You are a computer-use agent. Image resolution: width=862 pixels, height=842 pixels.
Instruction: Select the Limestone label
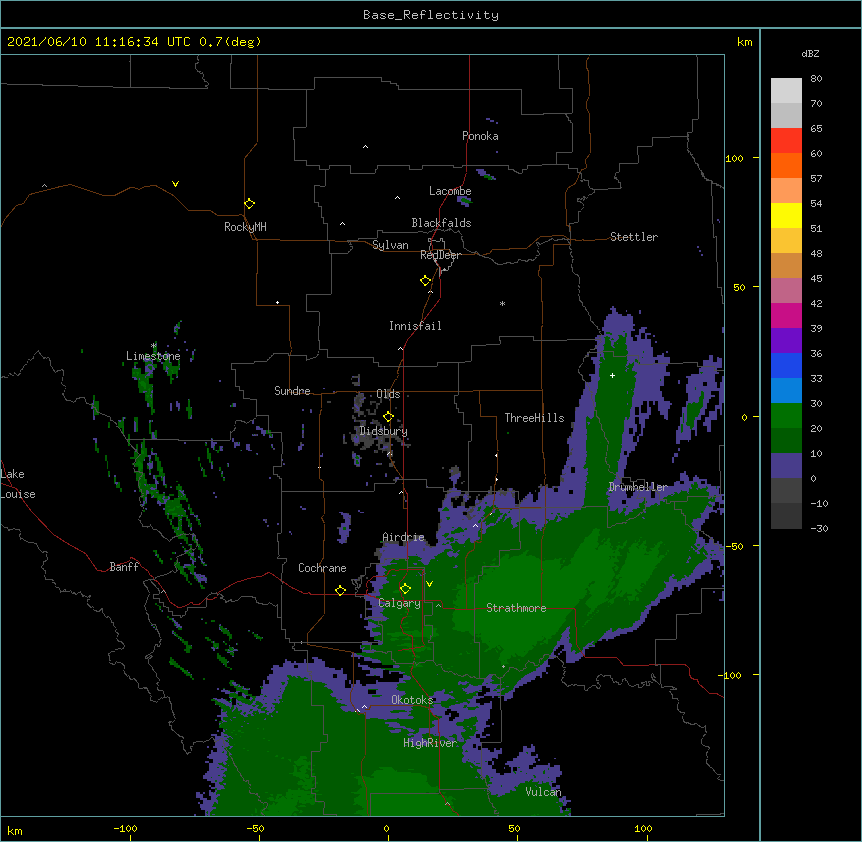click(x=153, y=356)
